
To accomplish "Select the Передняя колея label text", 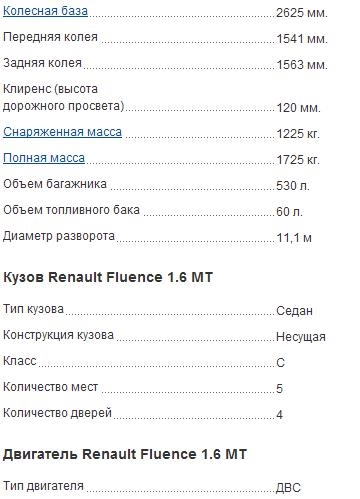I will (50, 37).
